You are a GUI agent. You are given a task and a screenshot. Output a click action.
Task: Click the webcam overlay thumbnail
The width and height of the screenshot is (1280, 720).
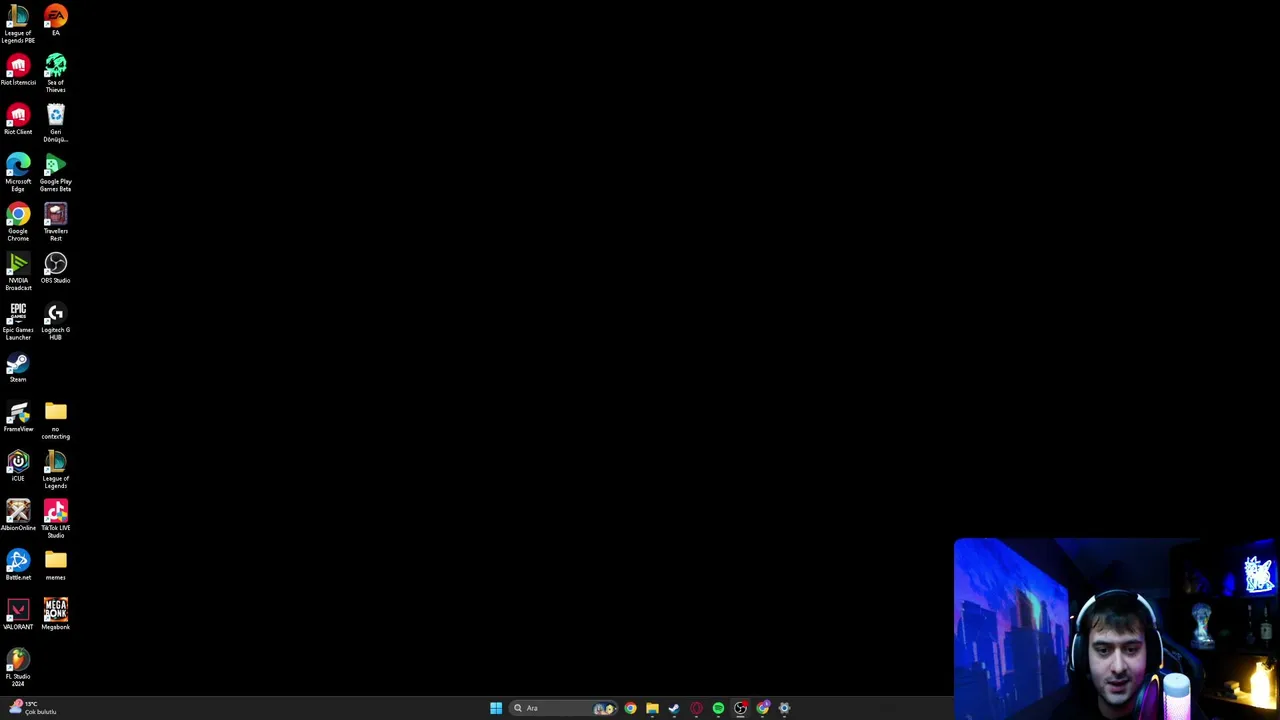tap(1116, 629)
